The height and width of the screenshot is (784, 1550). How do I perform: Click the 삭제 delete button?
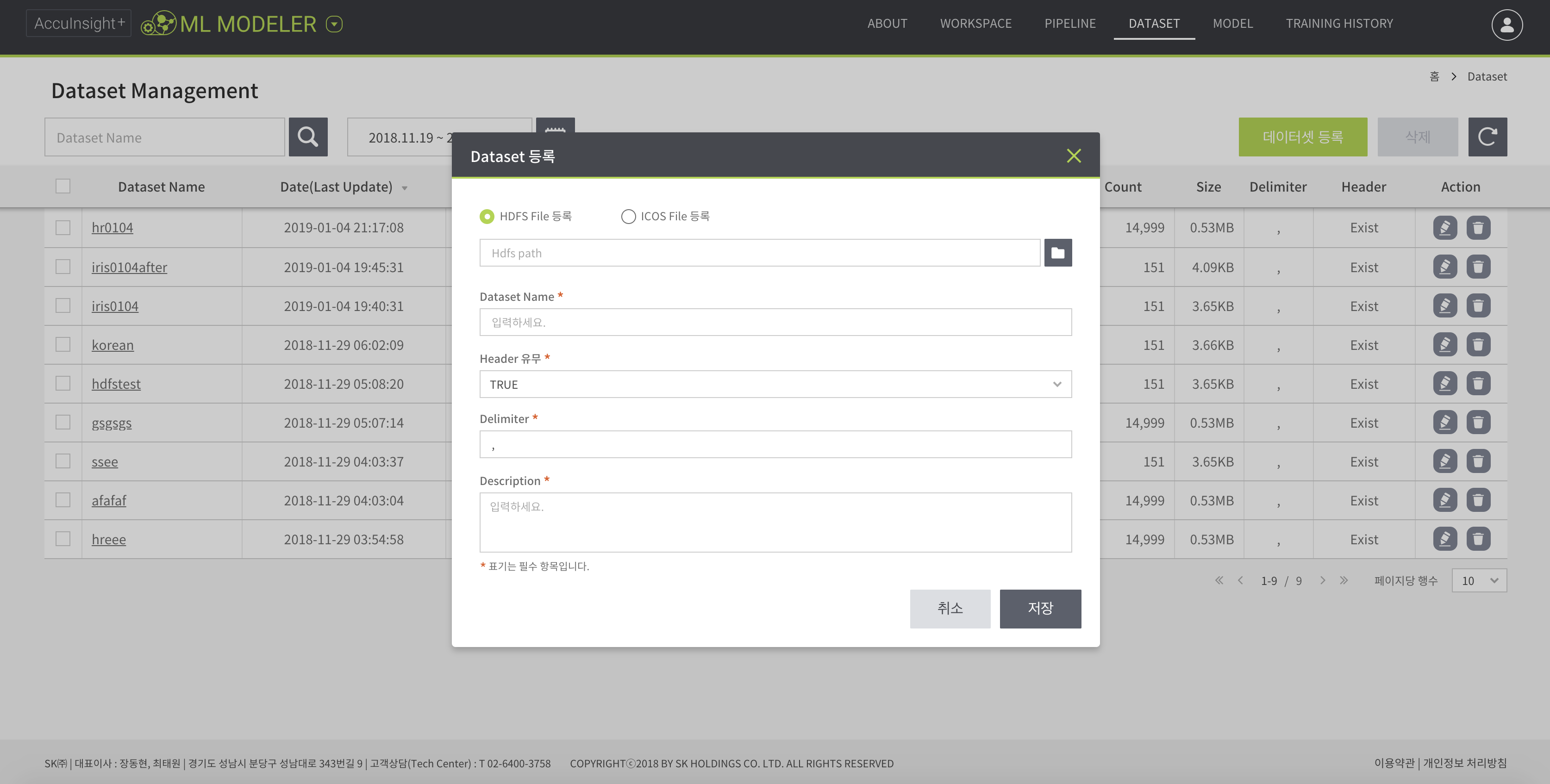click(x=1418, y=137)
